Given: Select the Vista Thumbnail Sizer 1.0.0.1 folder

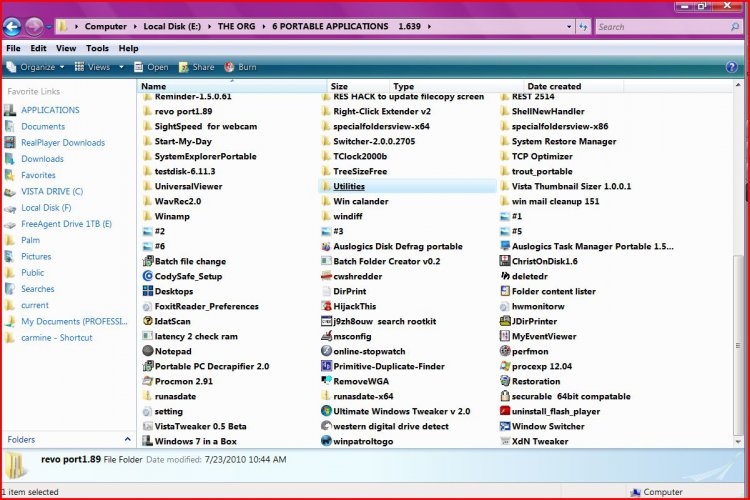Looking at the screenshot, I should click(x=565, y=186).
